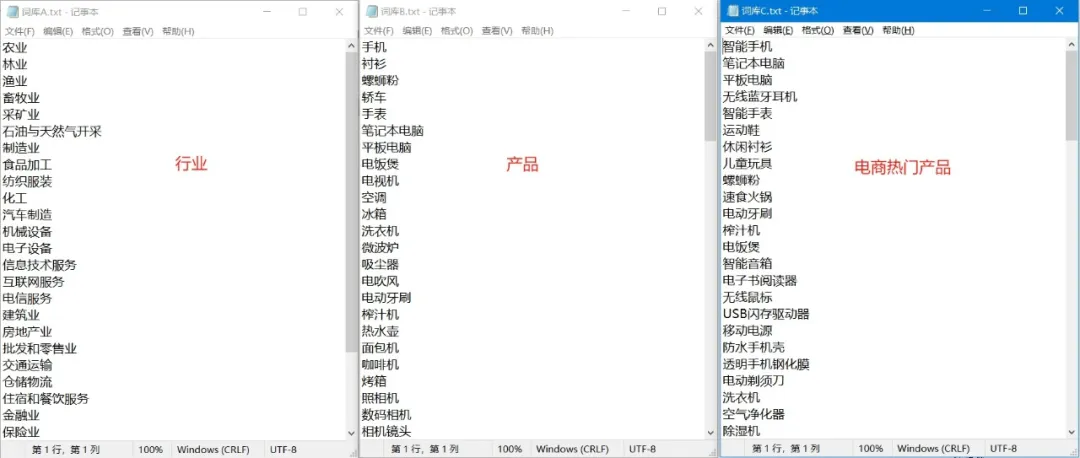Click scroll-up arrow in 词库C window
This screenshot has height=458, width=1080.
1071,44
